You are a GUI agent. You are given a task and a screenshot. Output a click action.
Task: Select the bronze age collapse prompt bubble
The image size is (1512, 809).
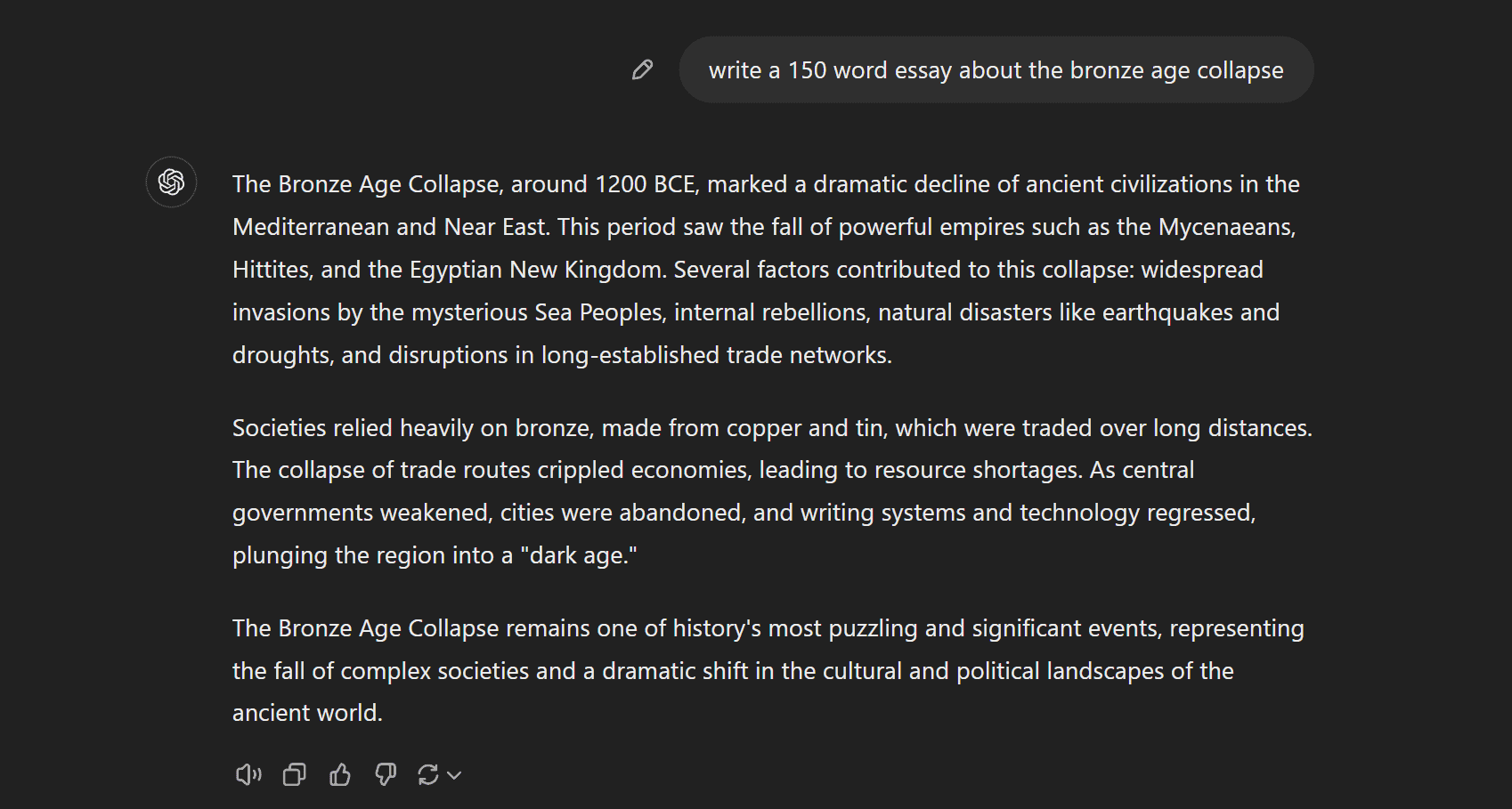click(x=996, y=69)
